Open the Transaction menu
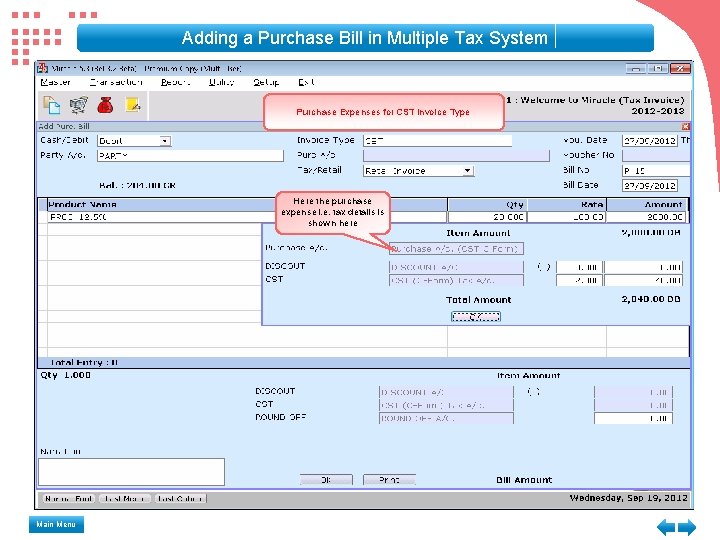The image size is (720, 540). 116,82
